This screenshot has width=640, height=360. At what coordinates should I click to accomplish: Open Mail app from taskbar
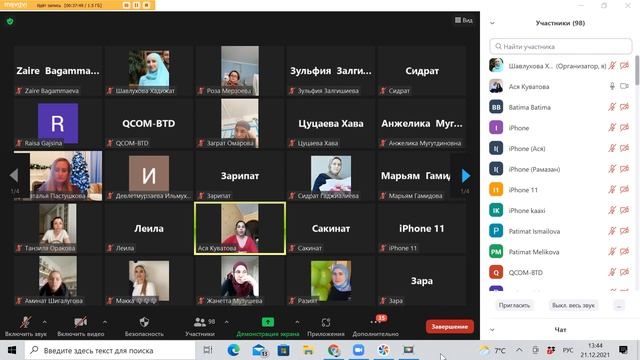pos(259,350)
